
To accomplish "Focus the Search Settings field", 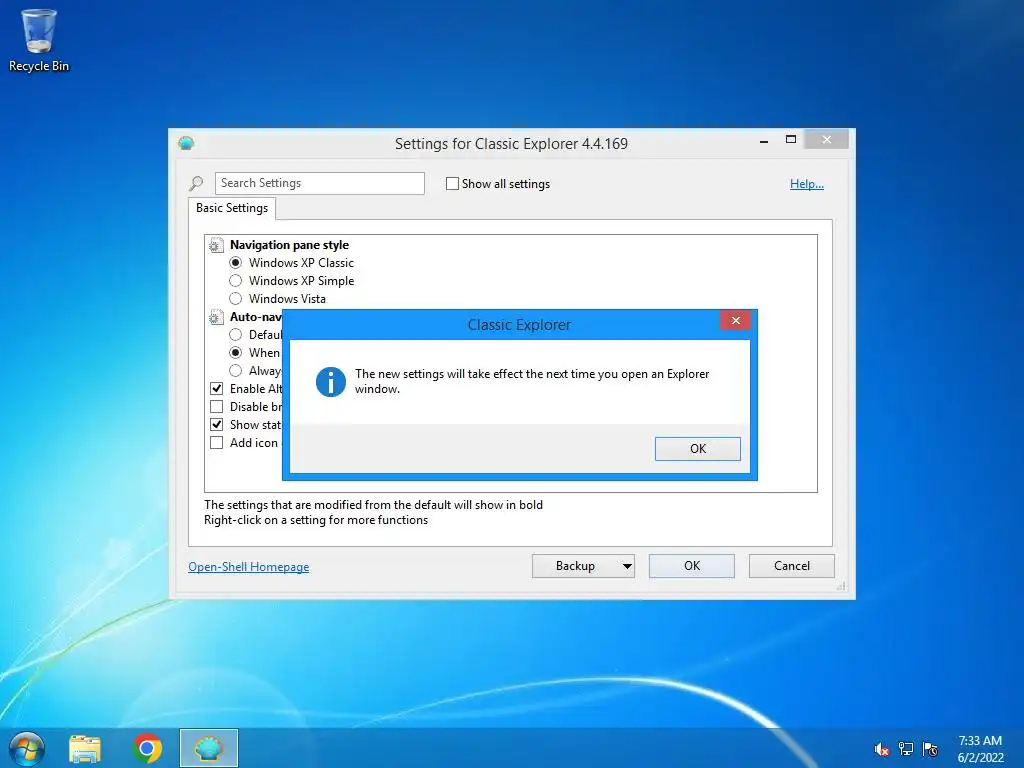I will [320, 184].
